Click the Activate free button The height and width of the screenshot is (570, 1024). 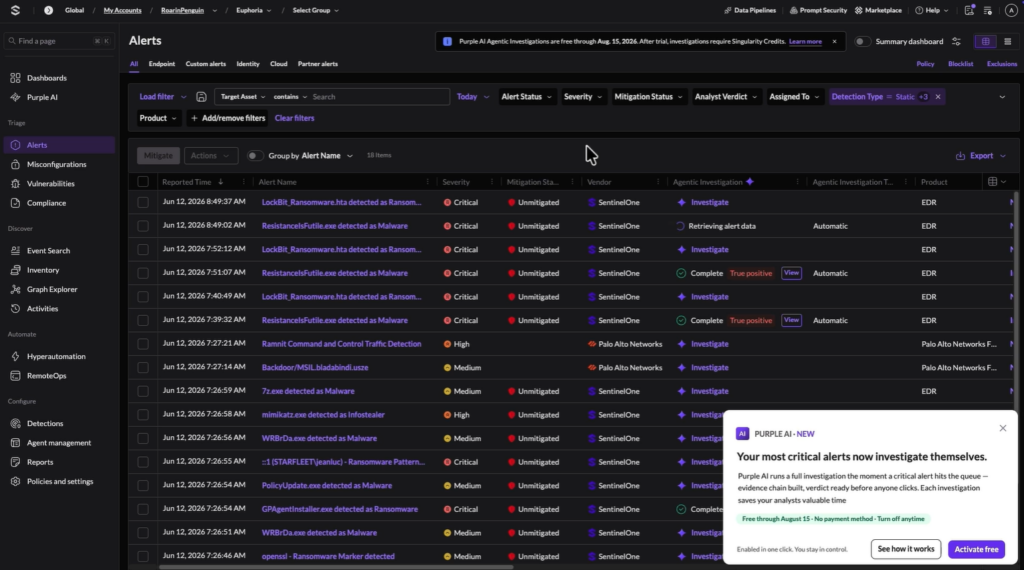coord(976,549)
